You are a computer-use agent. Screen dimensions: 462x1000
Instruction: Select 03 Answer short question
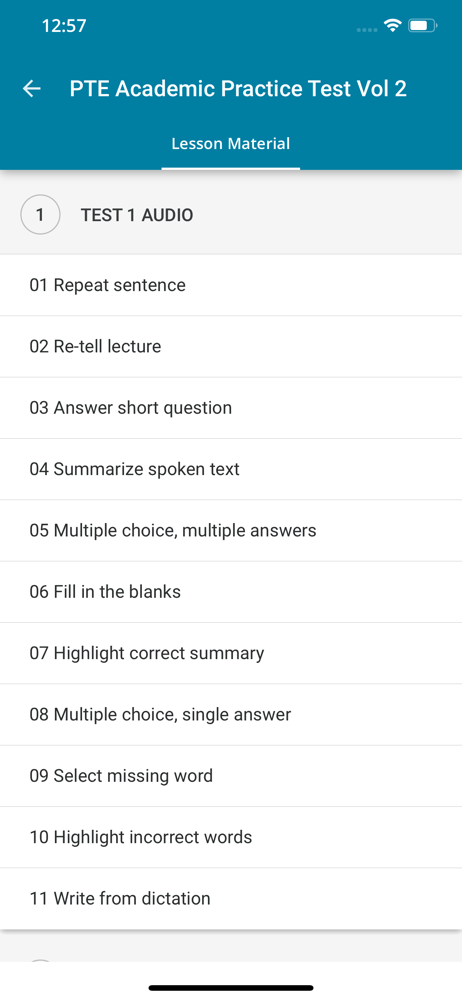[231, 408]
